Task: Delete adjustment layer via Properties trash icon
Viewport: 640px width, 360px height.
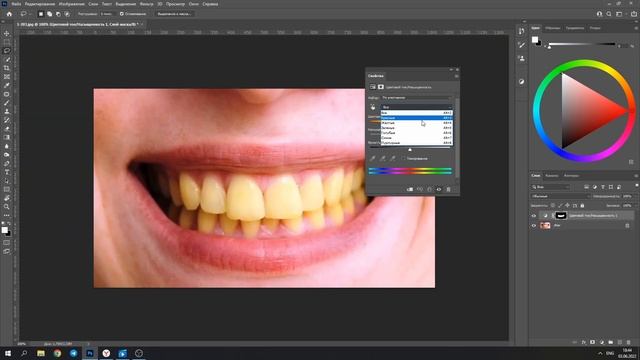Action: click(x=448, y=189)
